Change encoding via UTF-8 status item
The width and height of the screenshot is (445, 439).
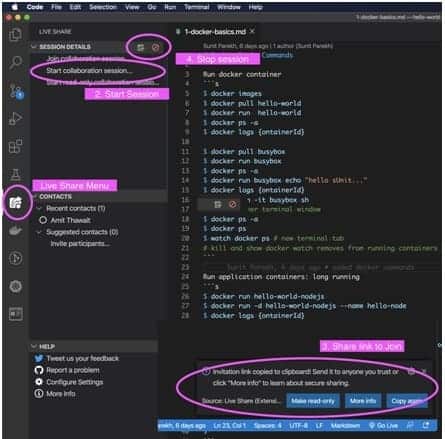click(298, 426)
